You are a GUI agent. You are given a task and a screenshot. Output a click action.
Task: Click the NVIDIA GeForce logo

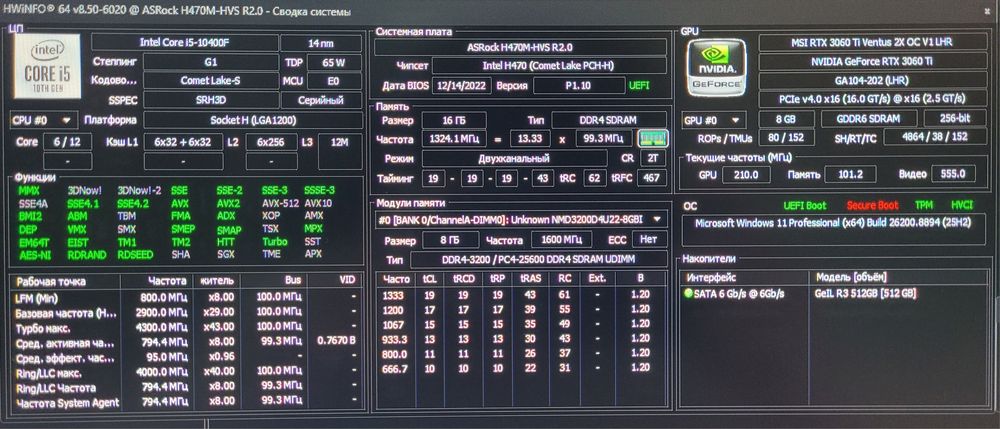pos(718,67)
